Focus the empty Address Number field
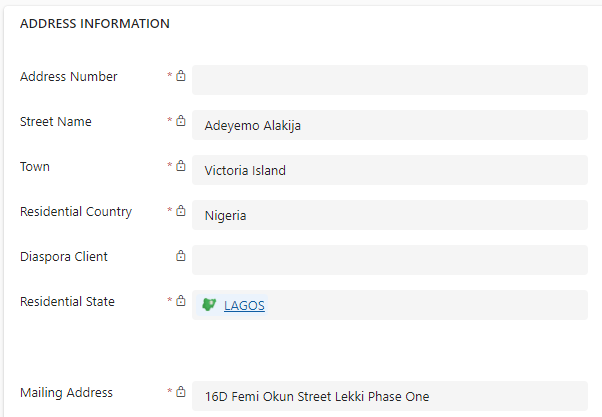Image resolution: width=602 pixels, height=417 pixels. [x=390, y=80]
